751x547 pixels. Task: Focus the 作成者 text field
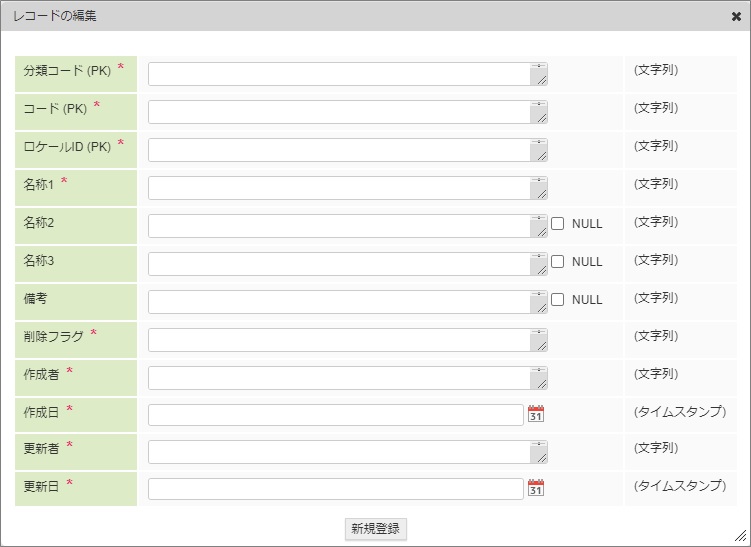point(338,378)
